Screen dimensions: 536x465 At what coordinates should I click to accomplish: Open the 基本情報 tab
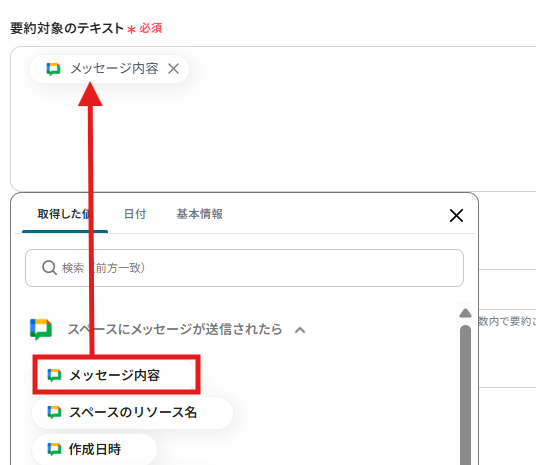click(x=200, y=214)
